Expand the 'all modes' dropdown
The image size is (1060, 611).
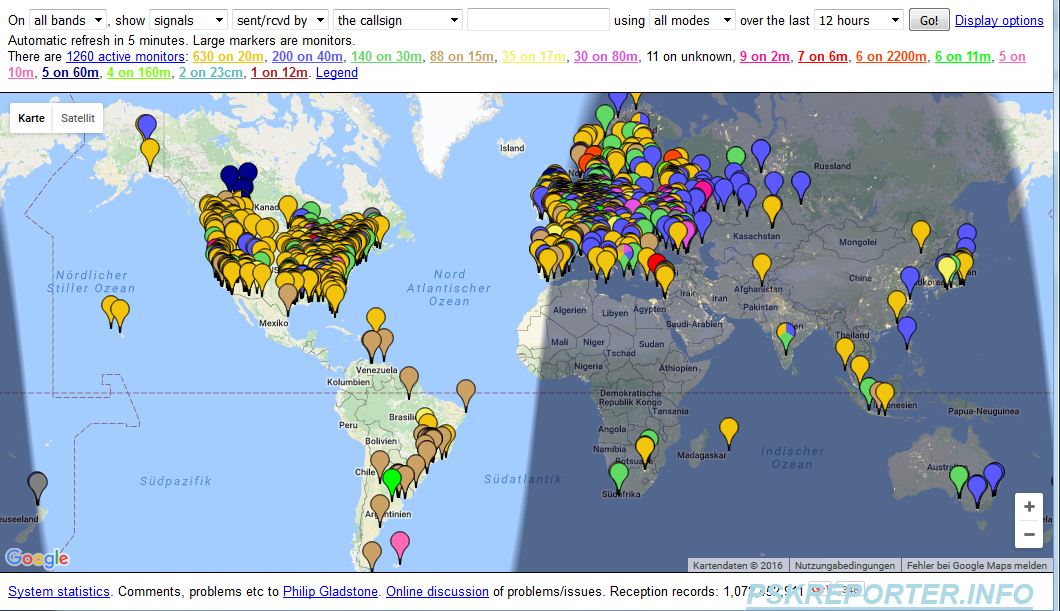[692, 20]
